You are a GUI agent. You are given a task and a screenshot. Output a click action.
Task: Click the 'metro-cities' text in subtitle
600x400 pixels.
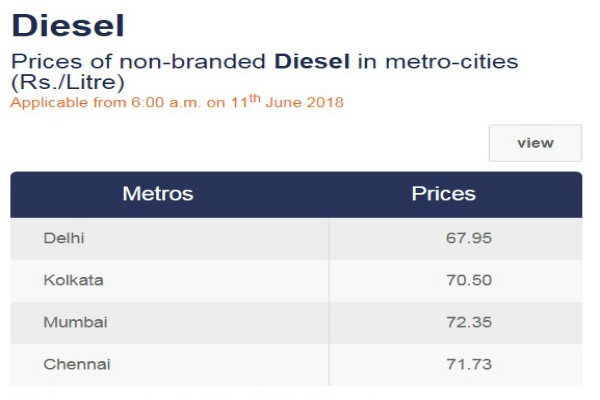(x=452, y=61)
